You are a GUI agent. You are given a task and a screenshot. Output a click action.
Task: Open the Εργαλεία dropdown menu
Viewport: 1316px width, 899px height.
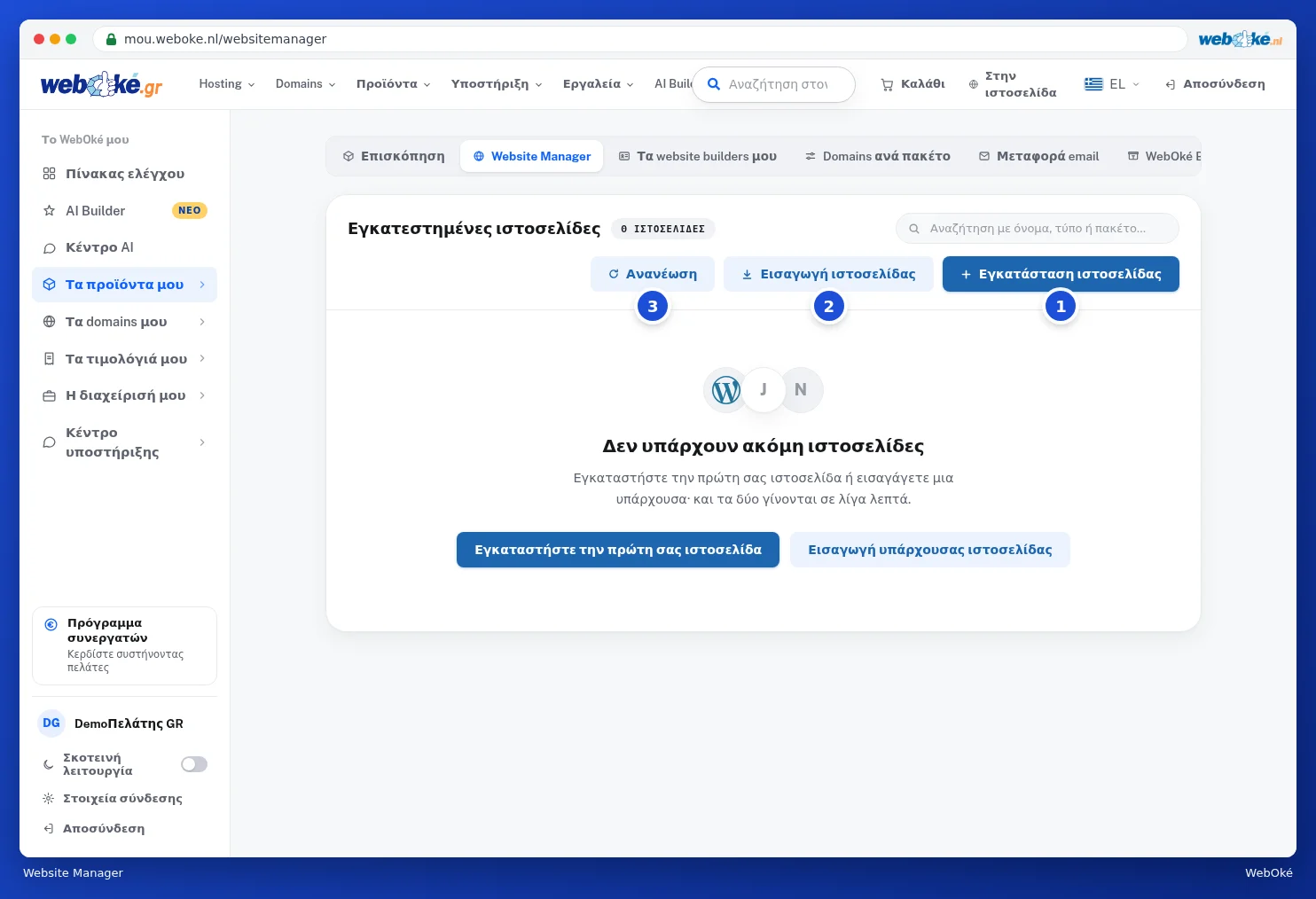[x=599, y=84]
